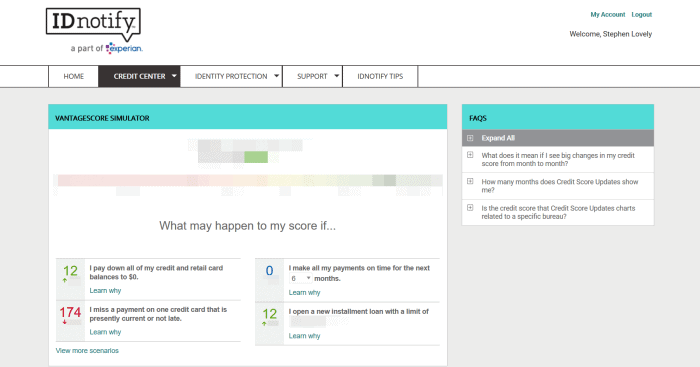Expand the Credit Score Updates months FAQ
The height and width of the screenshot is (367, 700).
470,181
